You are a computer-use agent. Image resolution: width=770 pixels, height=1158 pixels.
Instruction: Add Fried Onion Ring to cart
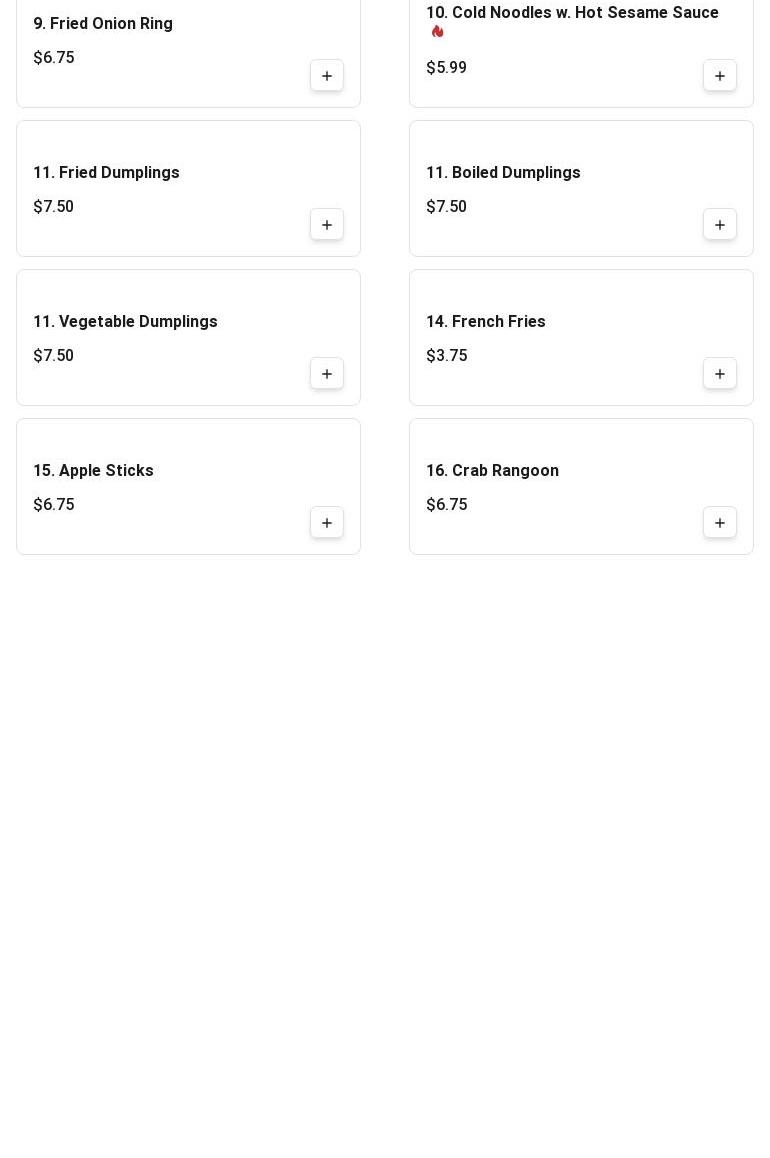[327, 76]
